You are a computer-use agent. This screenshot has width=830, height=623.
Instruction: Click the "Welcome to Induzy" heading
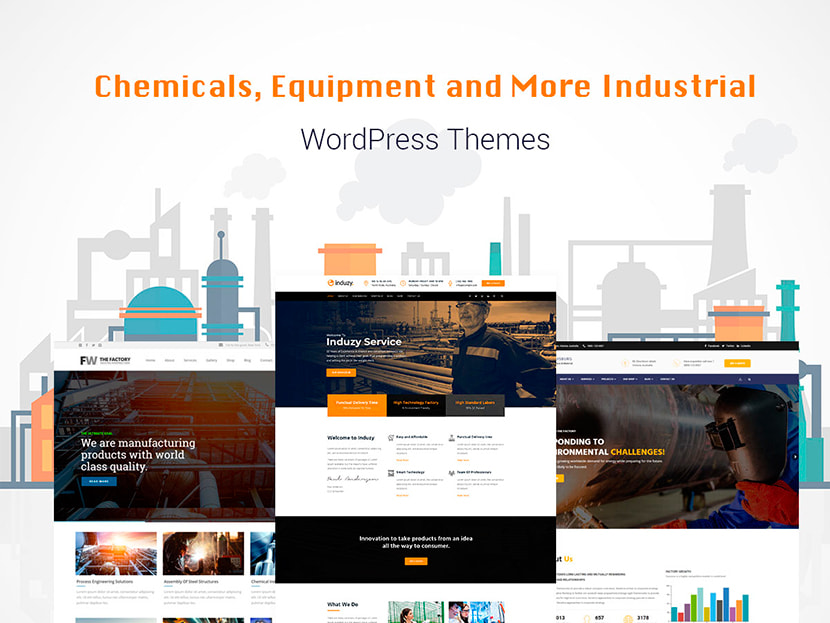coord(350,438)
